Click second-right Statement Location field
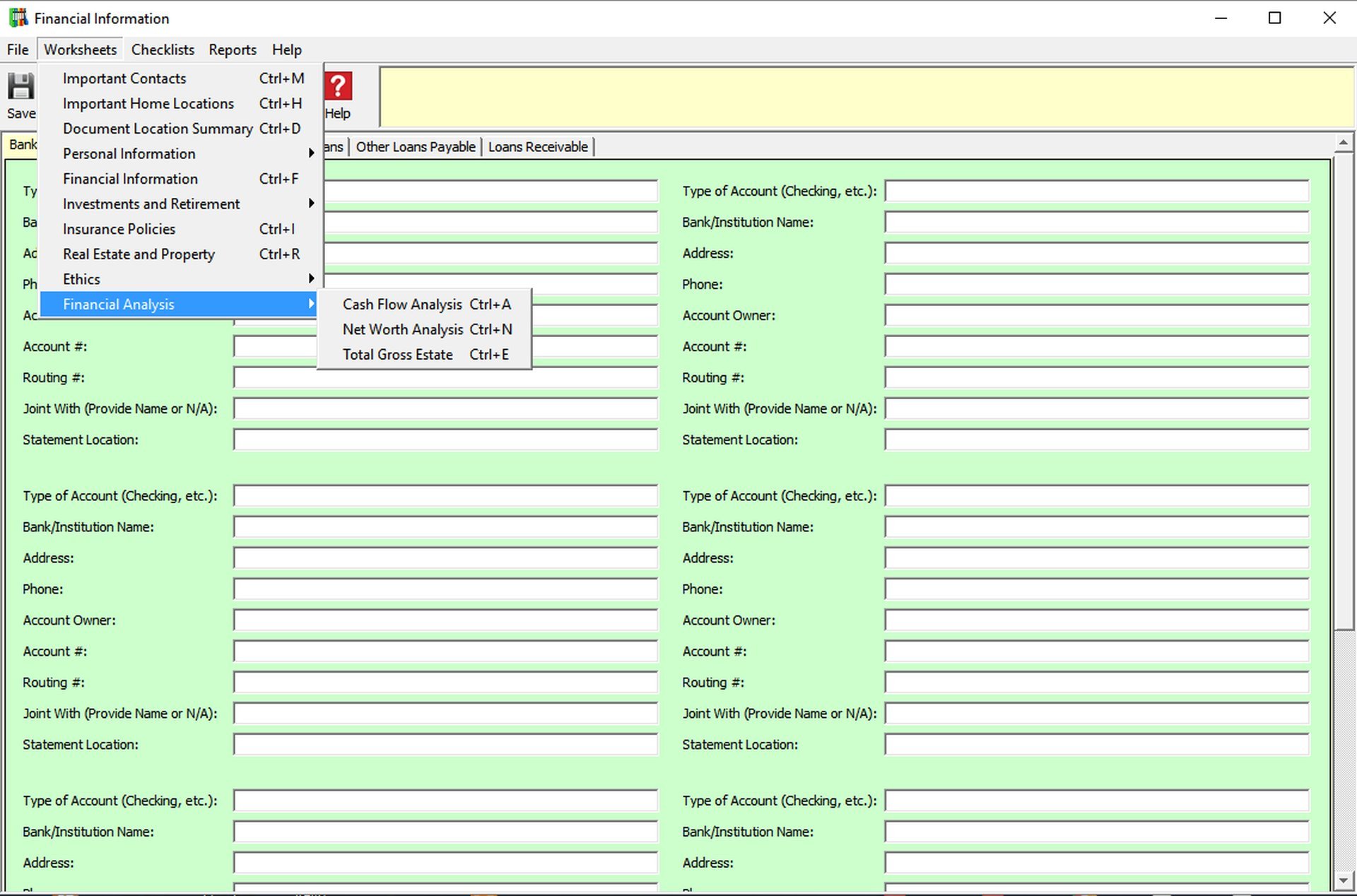The width and height of the screenshot is (1357, 896). click(1097, 744)
